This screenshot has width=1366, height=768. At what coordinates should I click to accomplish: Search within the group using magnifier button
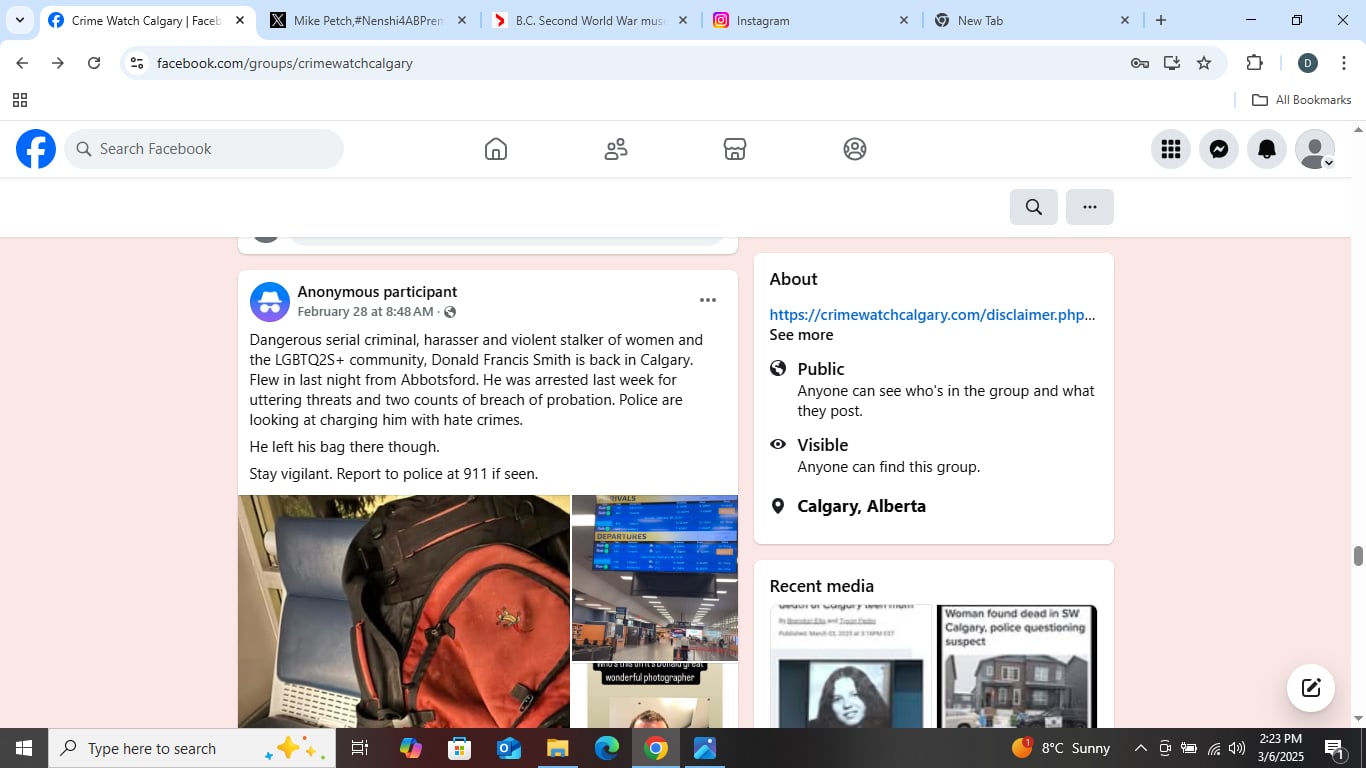click(1034, 207)
